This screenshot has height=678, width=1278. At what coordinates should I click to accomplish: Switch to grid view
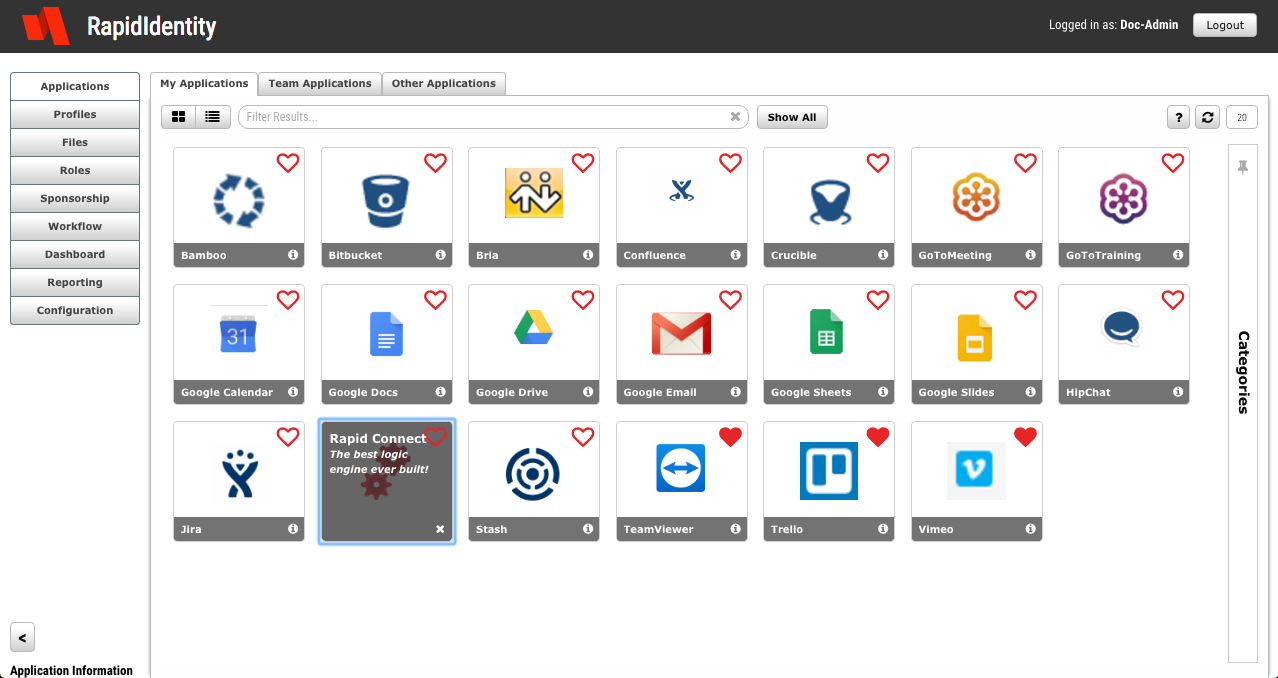[x=178, y=117]
